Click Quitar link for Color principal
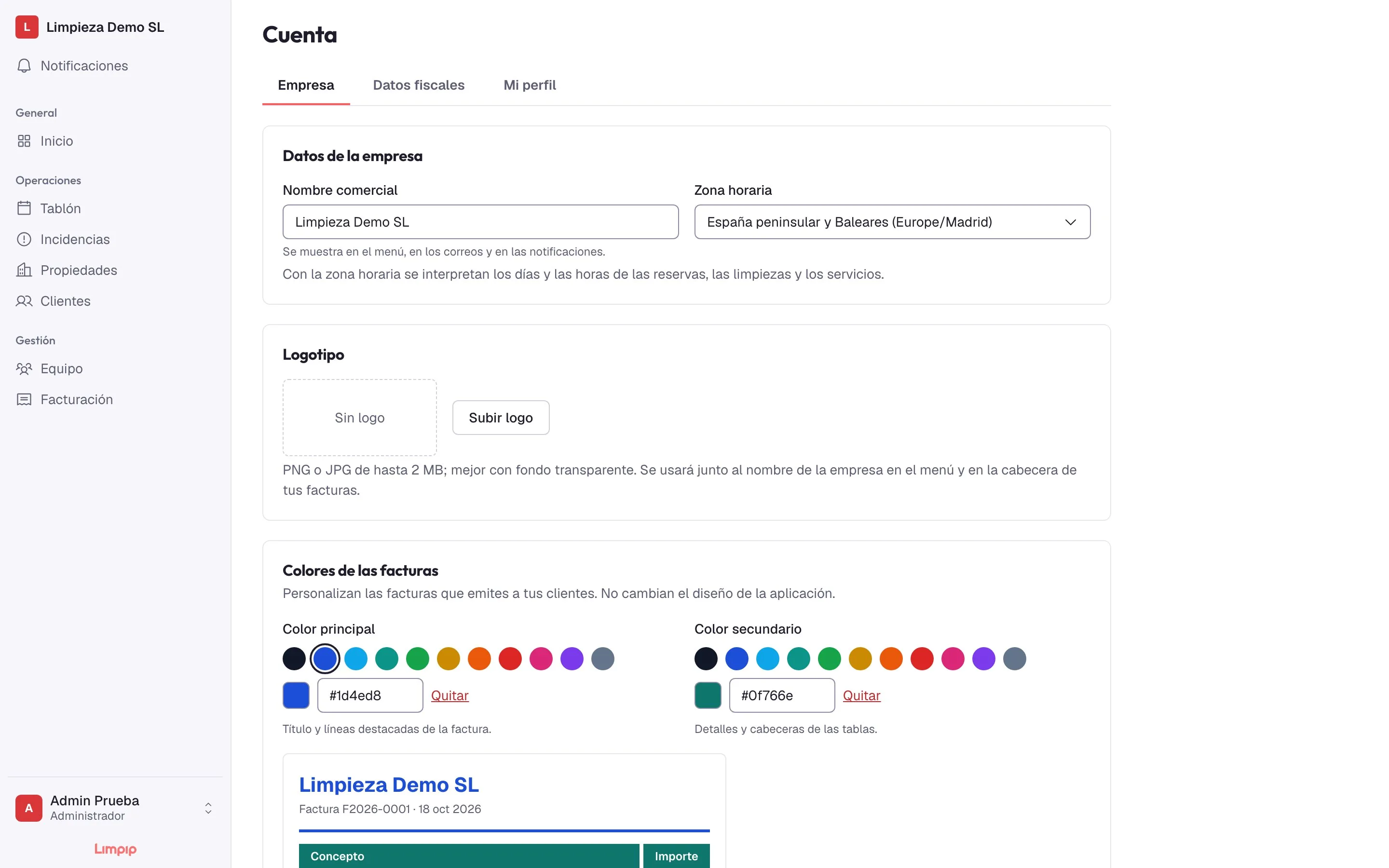 449,695
